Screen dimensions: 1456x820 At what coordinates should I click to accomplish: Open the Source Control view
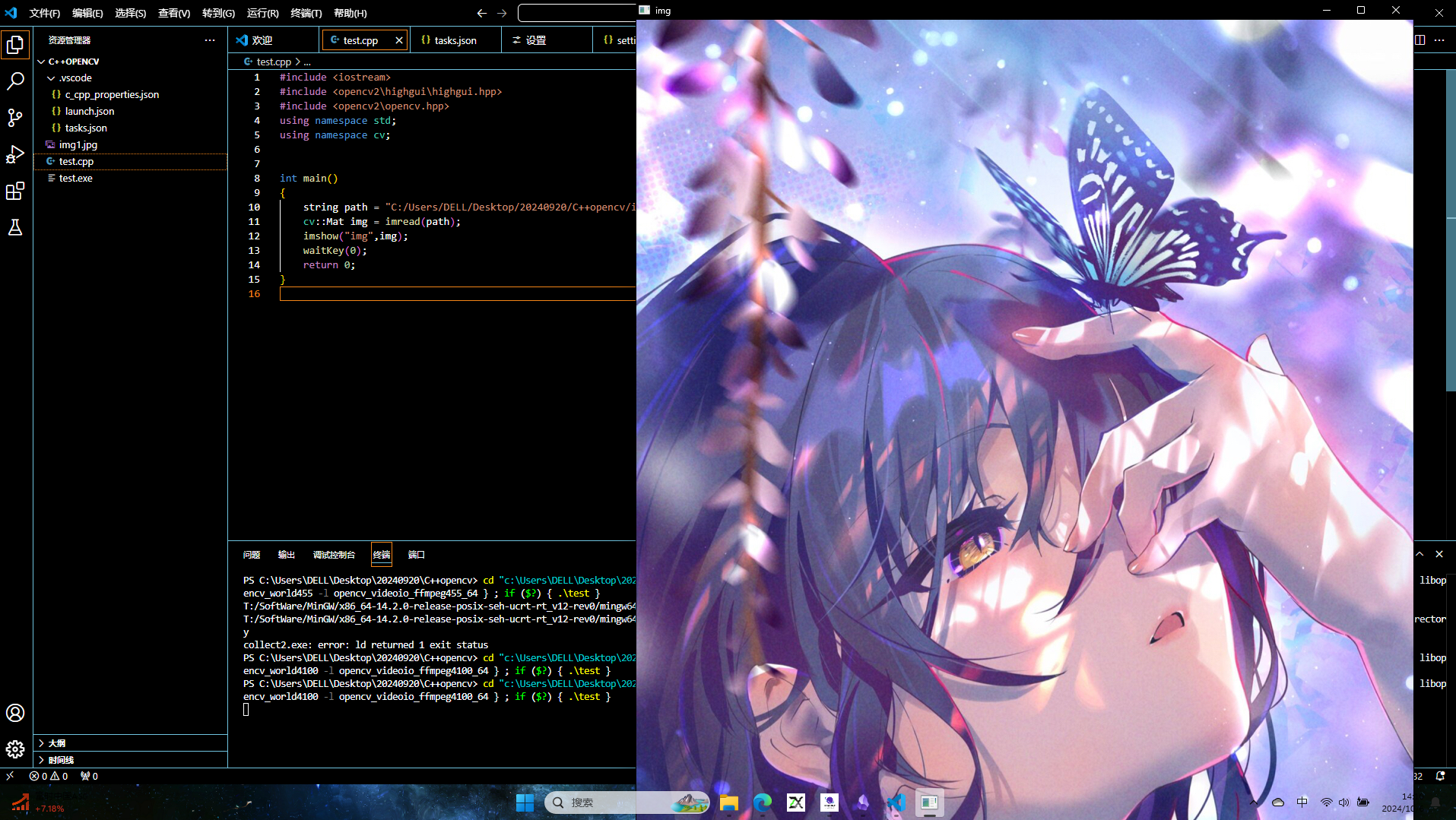point(15,117)
